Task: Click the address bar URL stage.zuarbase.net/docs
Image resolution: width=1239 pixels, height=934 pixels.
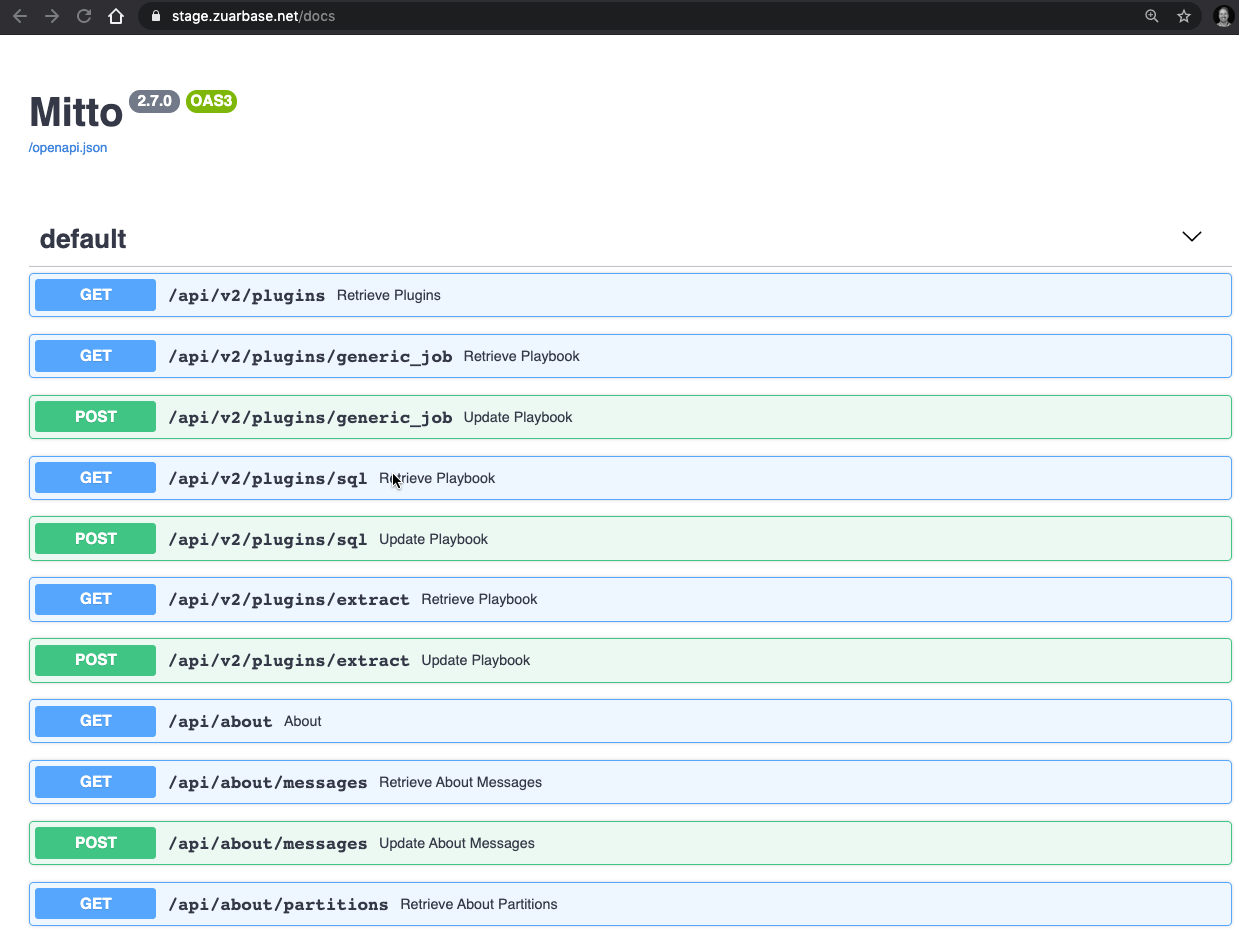Action: [253, 16]
